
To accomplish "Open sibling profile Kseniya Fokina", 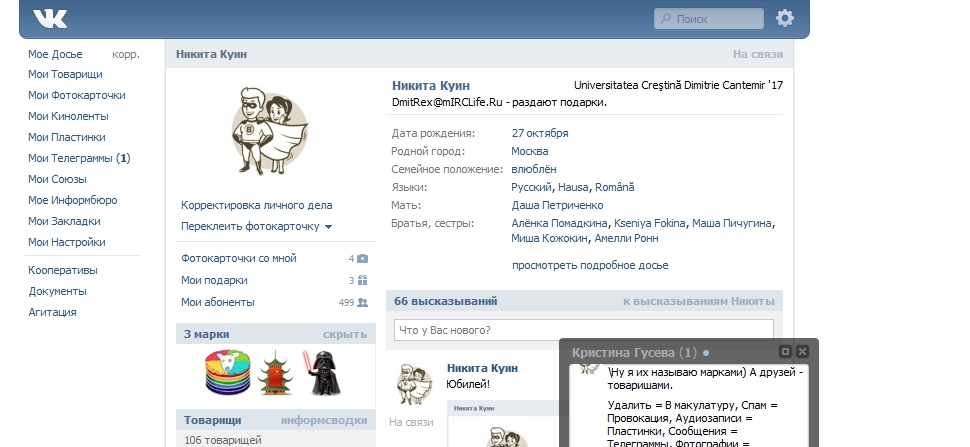I will point(650,223).
